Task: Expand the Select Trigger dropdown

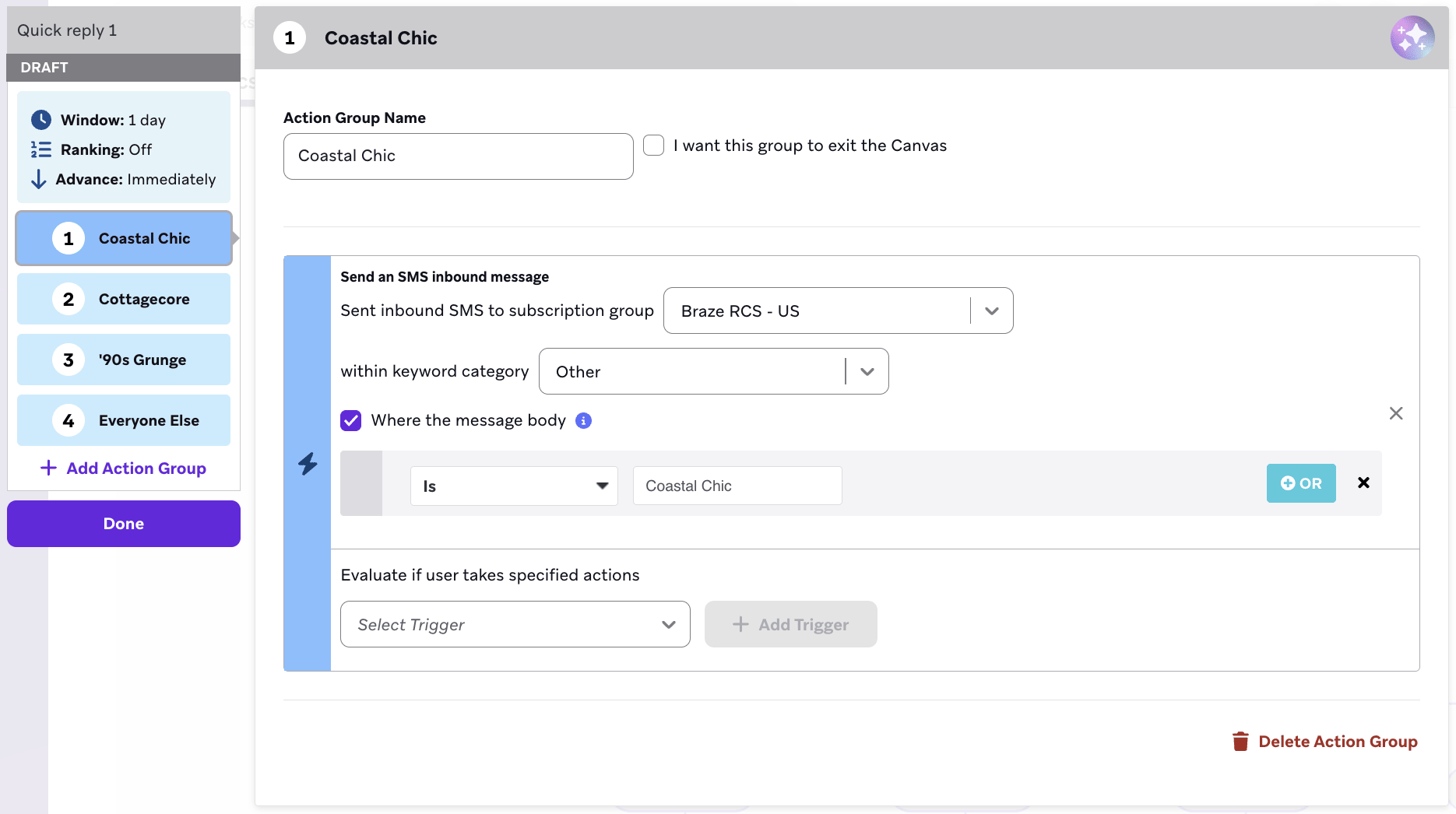Action: click(x=515, y=624)
